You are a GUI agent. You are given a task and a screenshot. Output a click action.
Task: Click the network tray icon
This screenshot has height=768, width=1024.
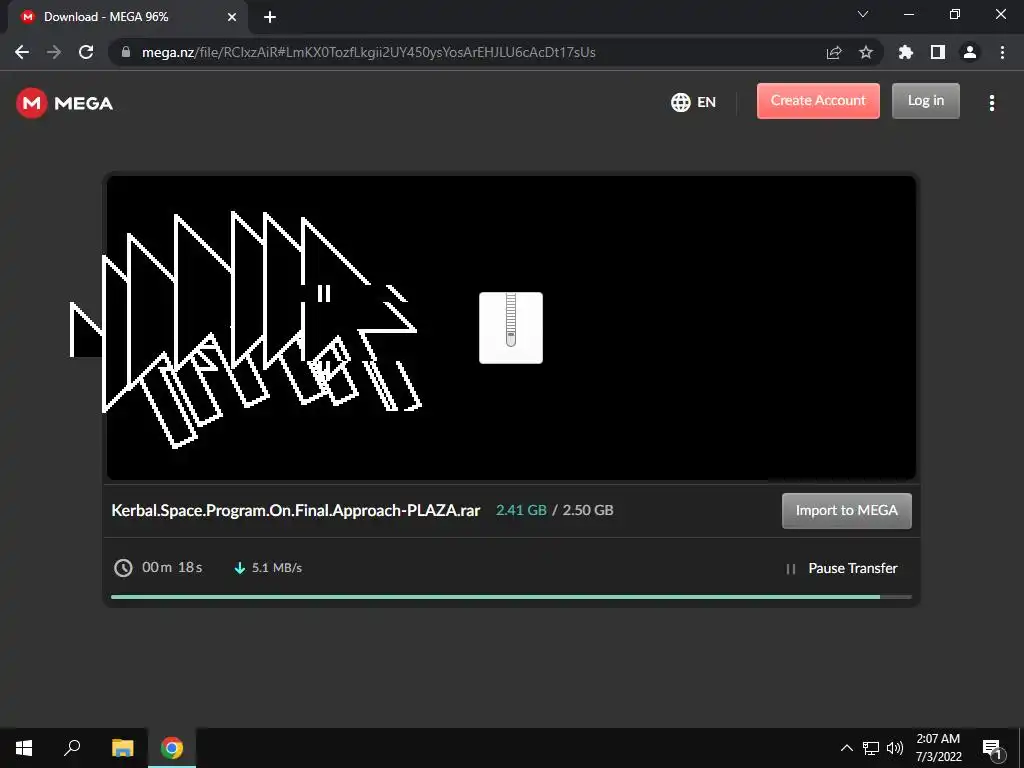[871, 748]
